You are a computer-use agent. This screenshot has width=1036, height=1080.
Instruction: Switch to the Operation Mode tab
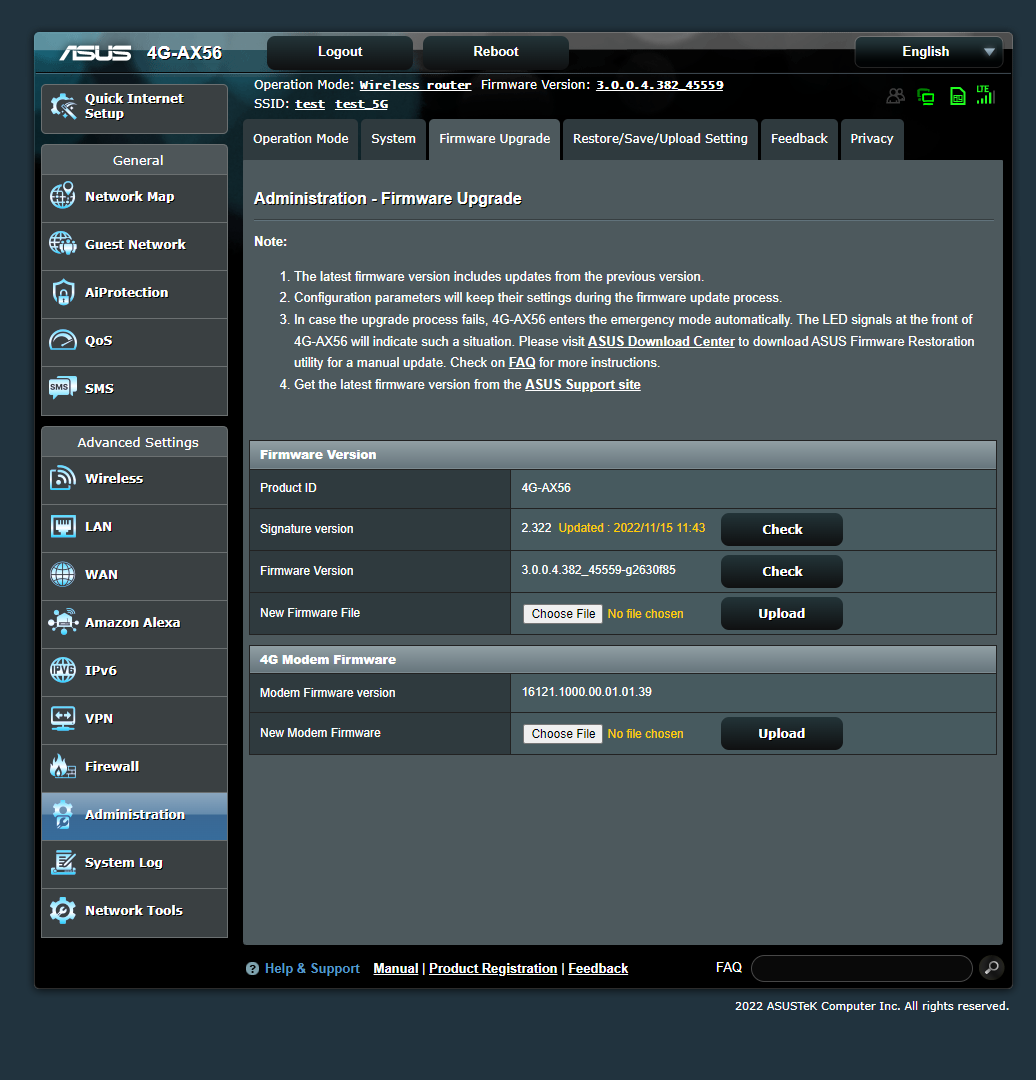point(300,139)
